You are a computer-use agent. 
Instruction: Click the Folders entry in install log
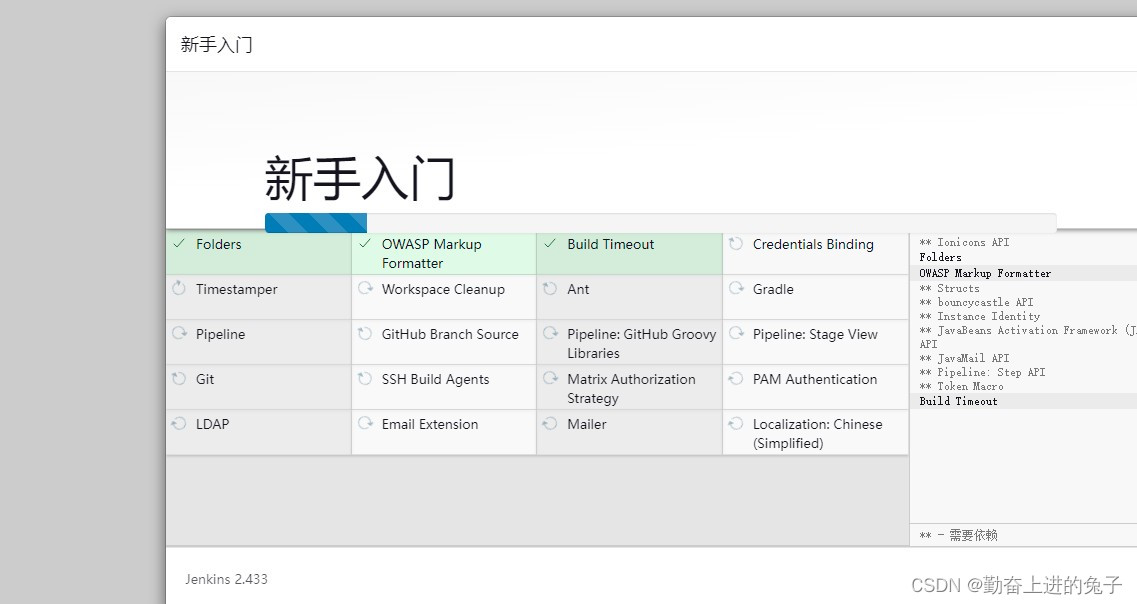pyautogui.click(x=940, y=257)
